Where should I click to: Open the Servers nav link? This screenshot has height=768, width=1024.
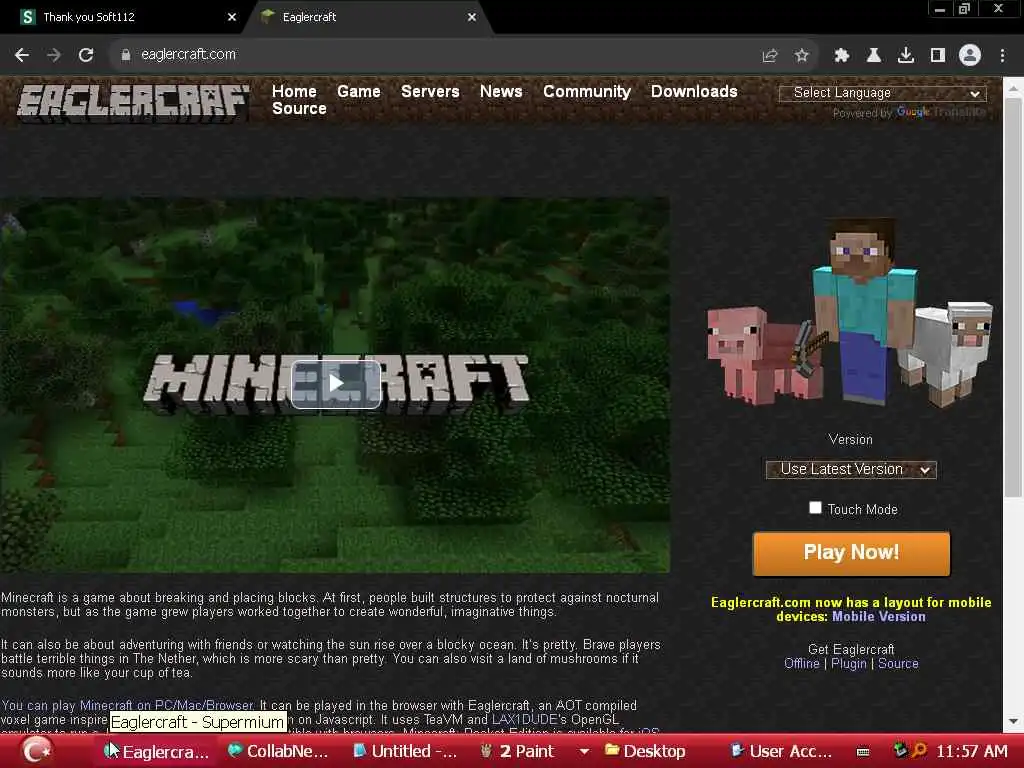click(430, 91)
